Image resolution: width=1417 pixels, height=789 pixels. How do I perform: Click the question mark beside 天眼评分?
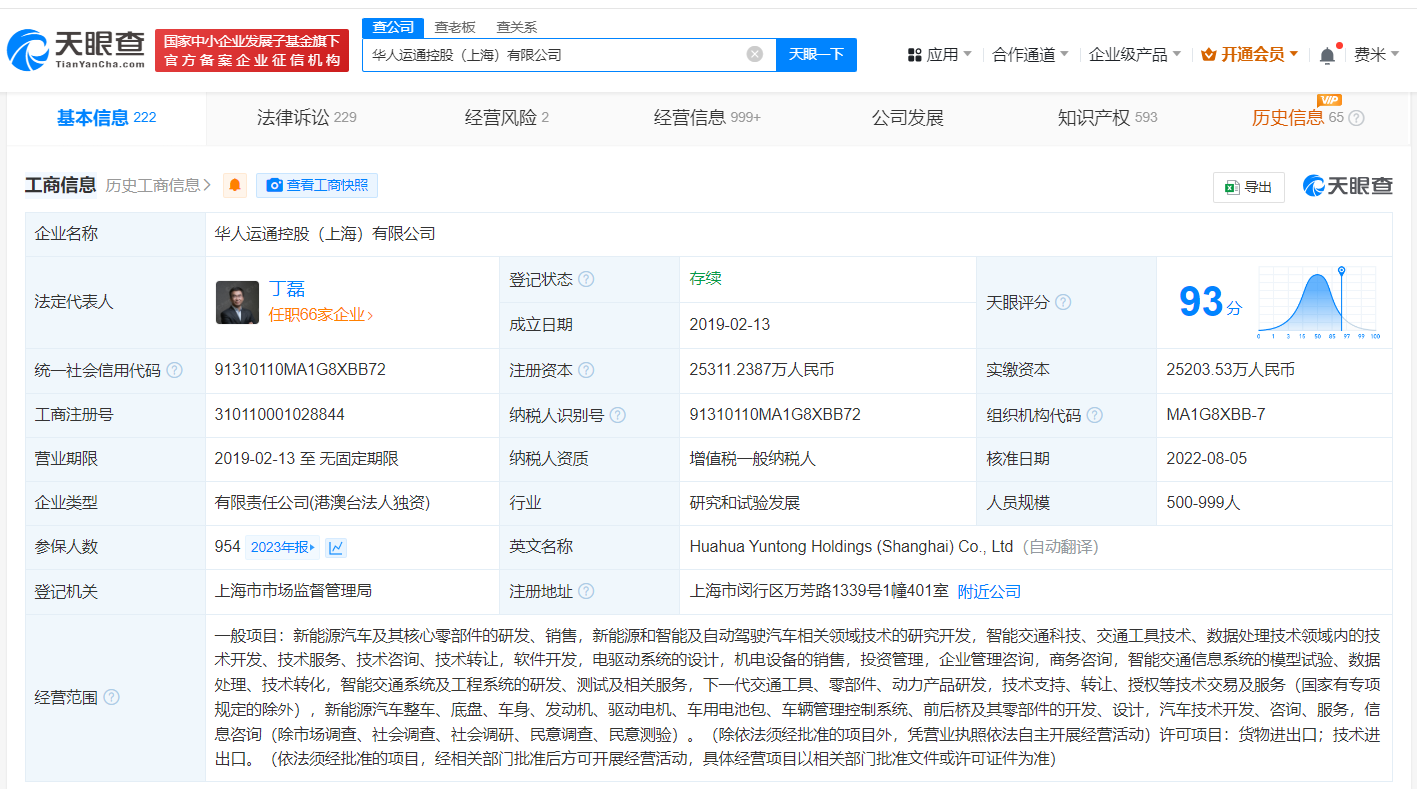click(x=1063, y=302)
